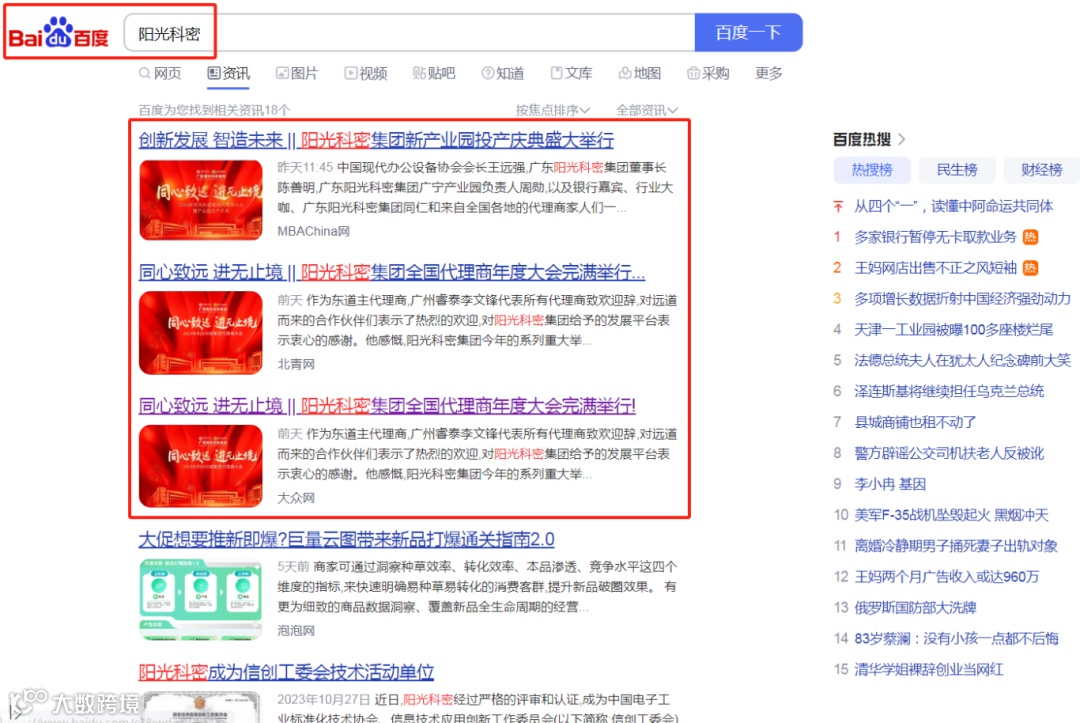Click result count text 百度为您找到相关资讯18个
1080x723 pixels.
(214, 110)
